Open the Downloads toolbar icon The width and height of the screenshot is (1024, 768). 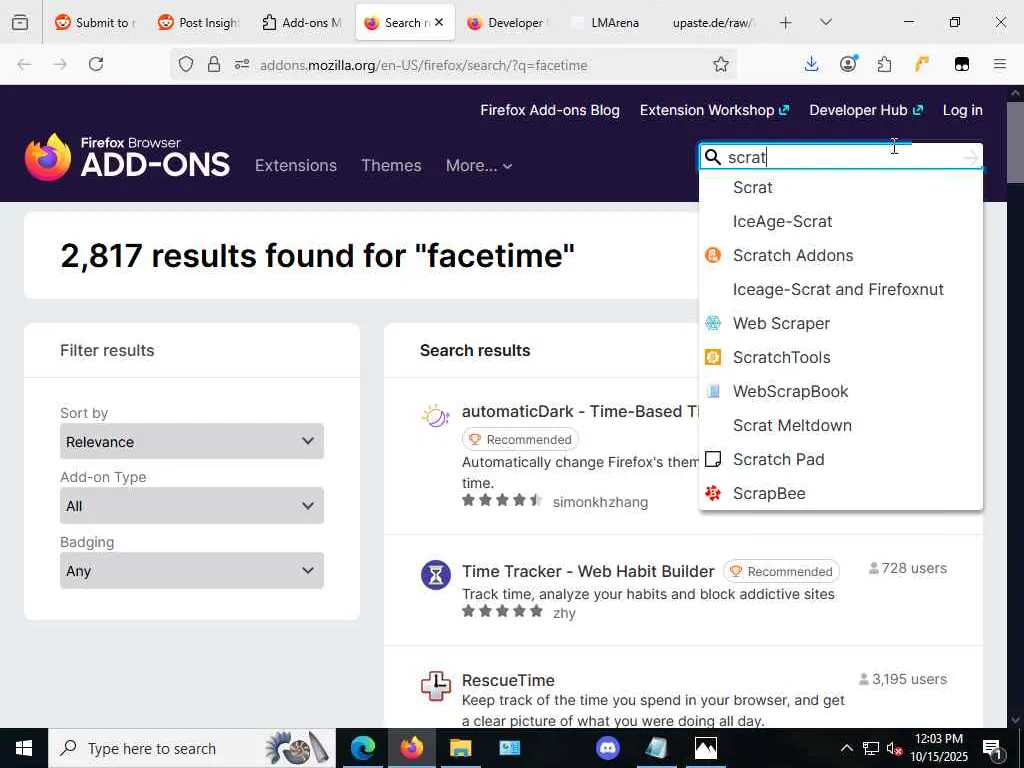[x=811, y=64]
